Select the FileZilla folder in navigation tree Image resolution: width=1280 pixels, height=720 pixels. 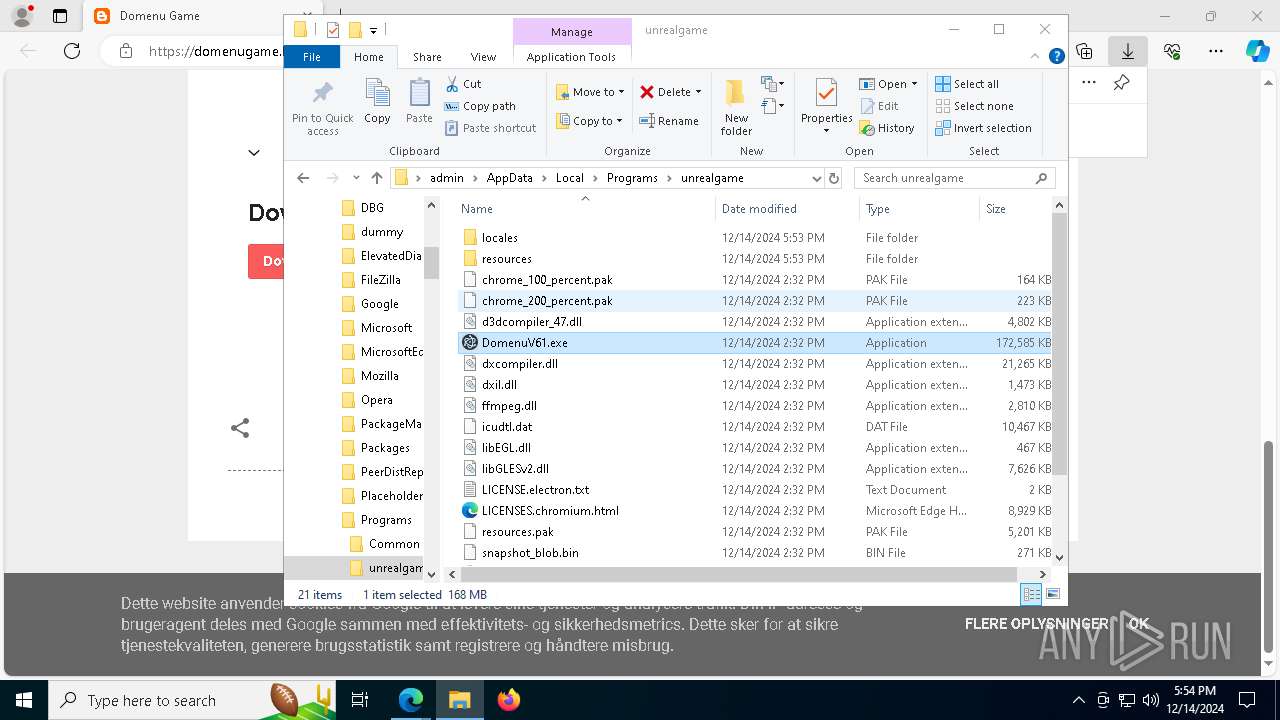coord(380,280)
